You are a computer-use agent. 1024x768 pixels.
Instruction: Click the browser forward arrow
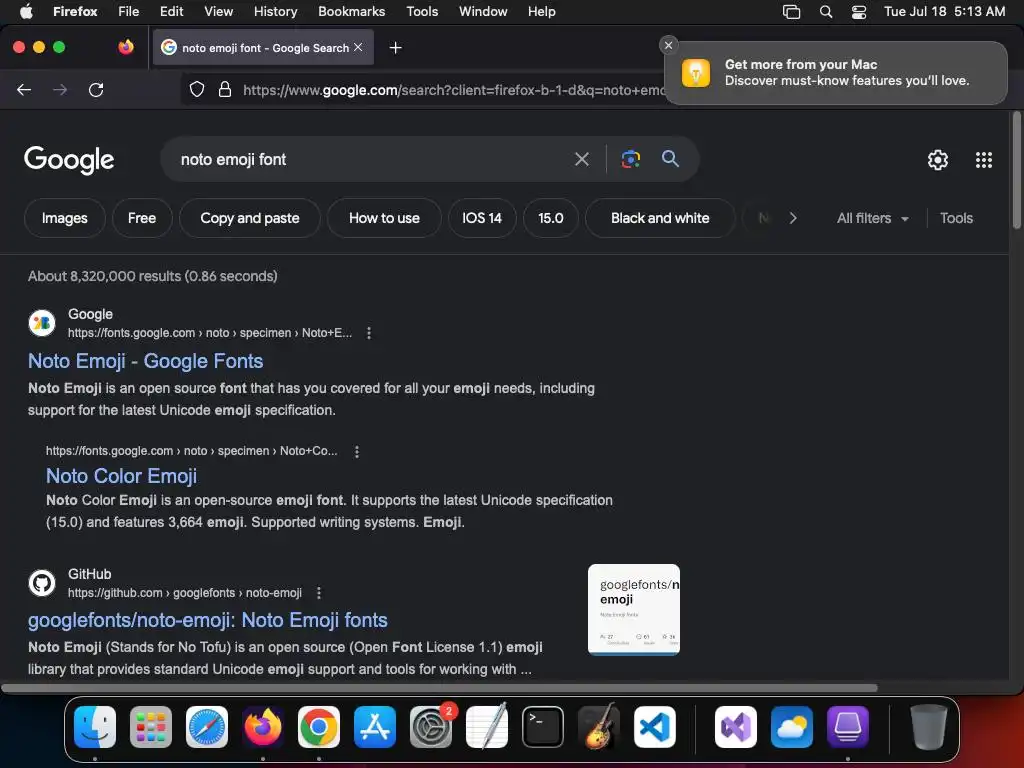coord(60,89)
